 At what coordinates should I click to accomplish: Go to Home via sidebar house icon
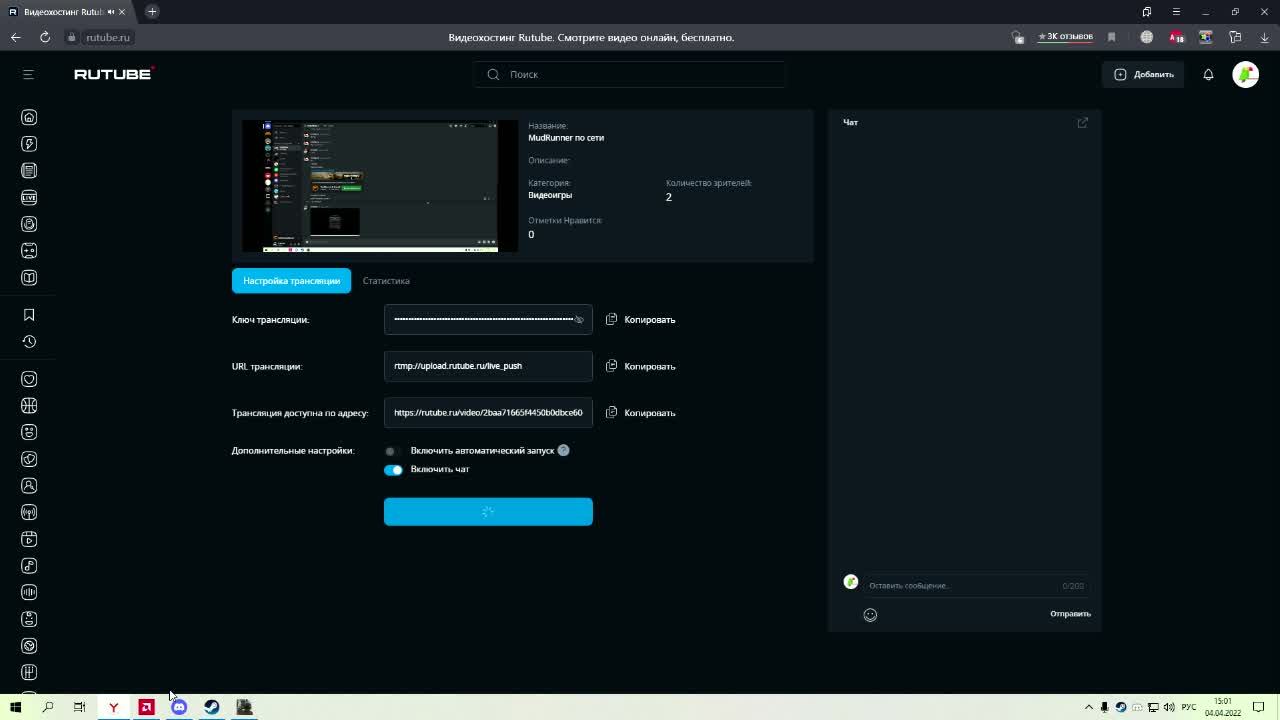click(x=29, y=117)
